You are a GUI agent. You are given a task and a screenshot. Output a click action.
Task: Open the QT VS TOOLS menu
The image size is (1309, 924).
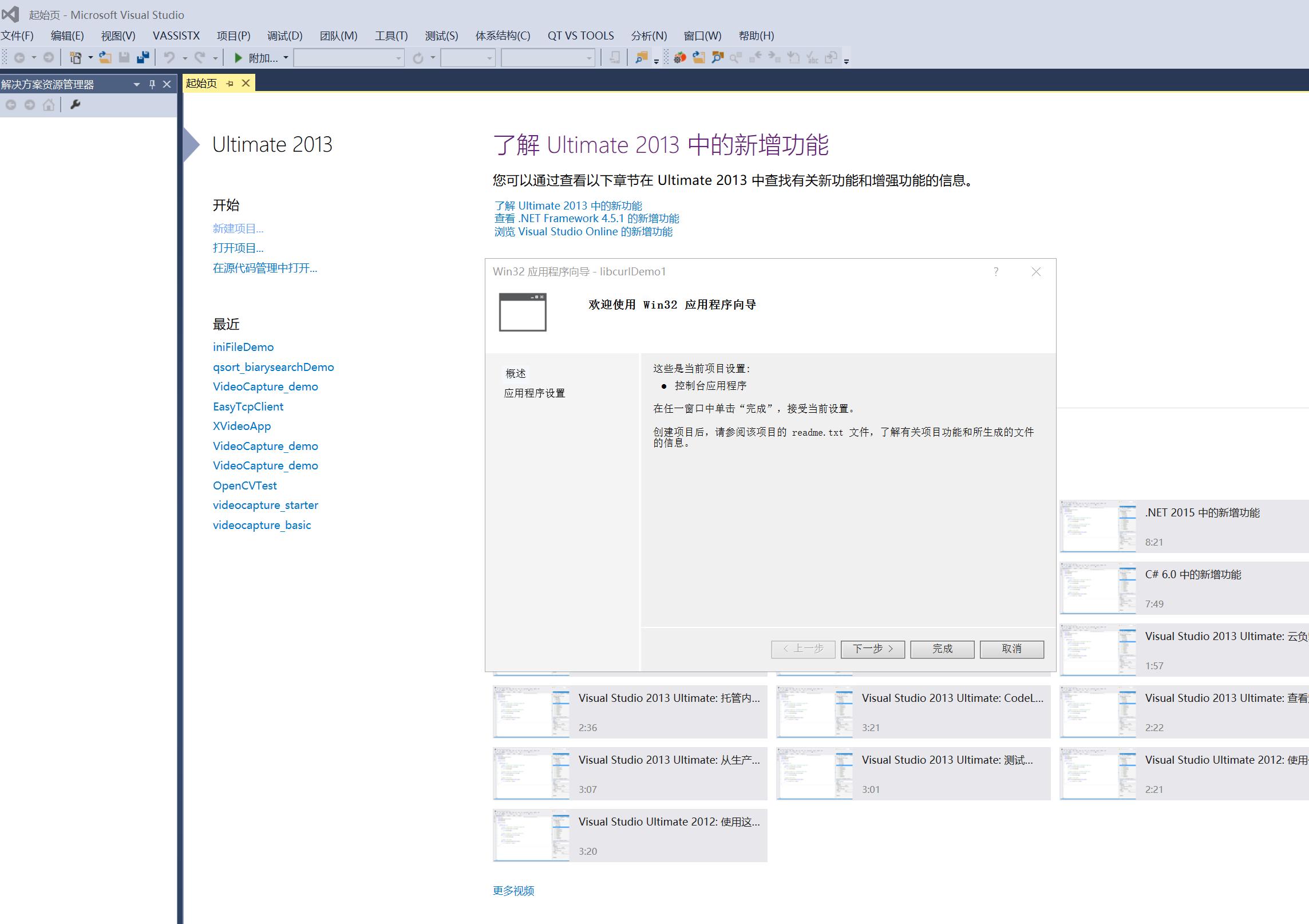580,35
